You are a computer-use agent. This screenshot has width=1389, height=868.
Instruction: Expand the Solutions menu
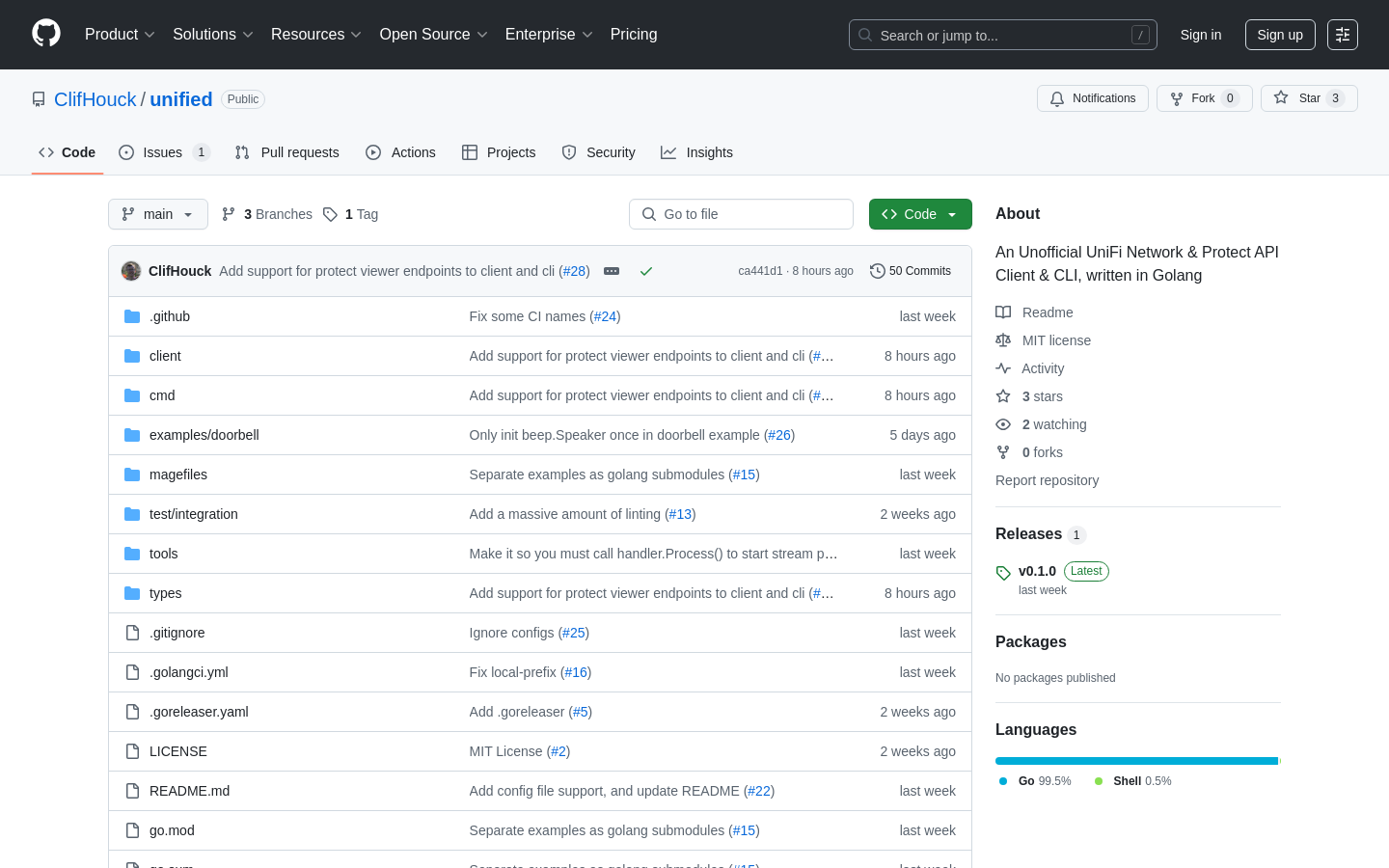pos(213,35)
